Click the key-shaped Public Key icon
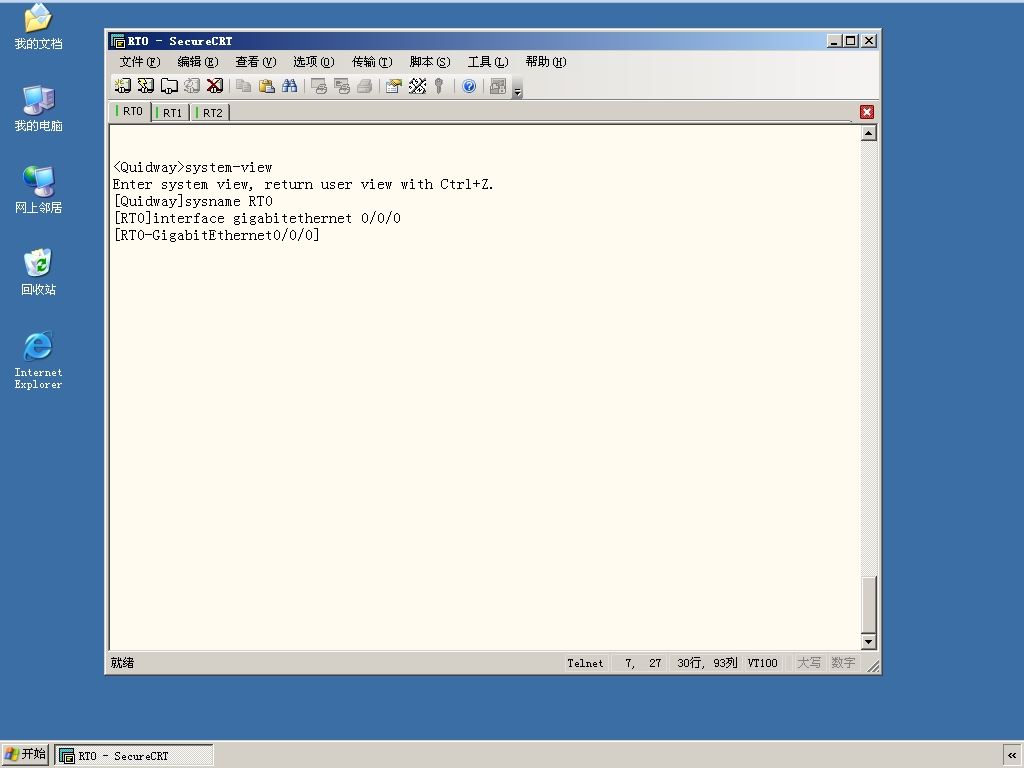This screenshot has width=1024, height=768. coord(439,86)
